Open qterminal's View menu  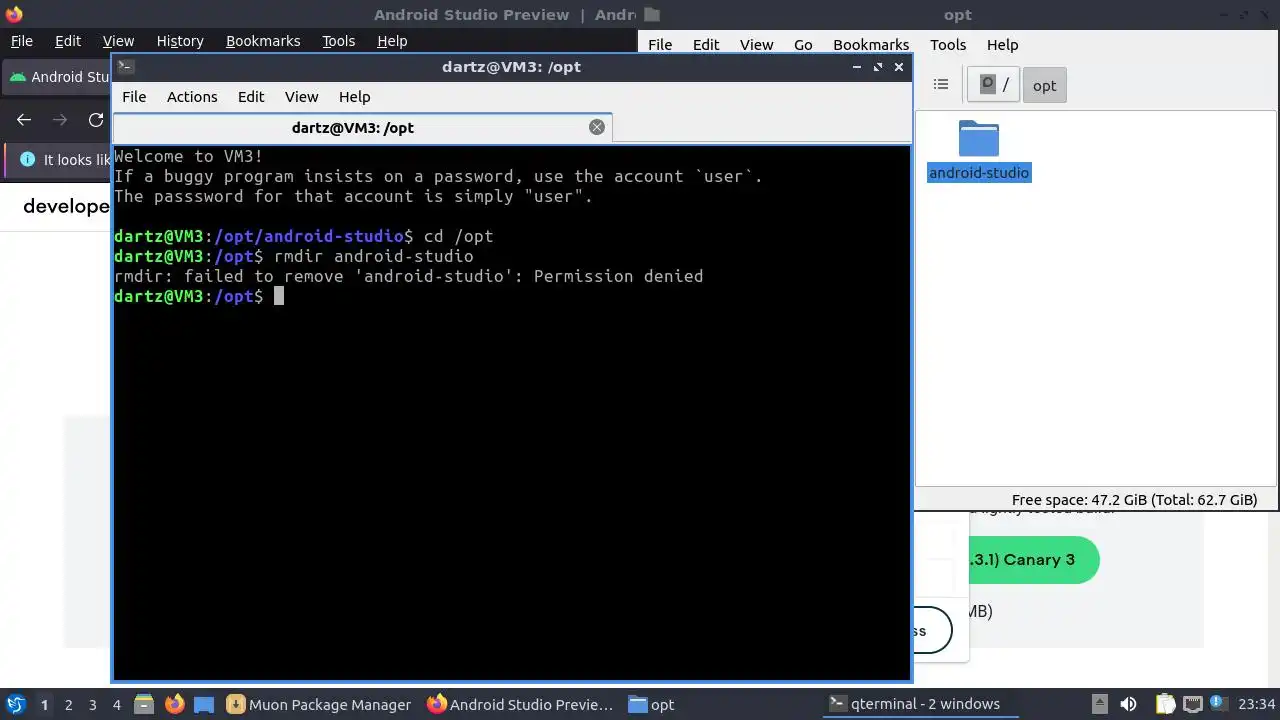[301, 97]
